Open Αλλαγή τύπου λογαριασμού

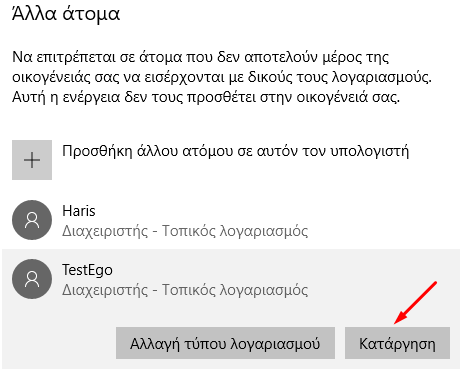225,343
